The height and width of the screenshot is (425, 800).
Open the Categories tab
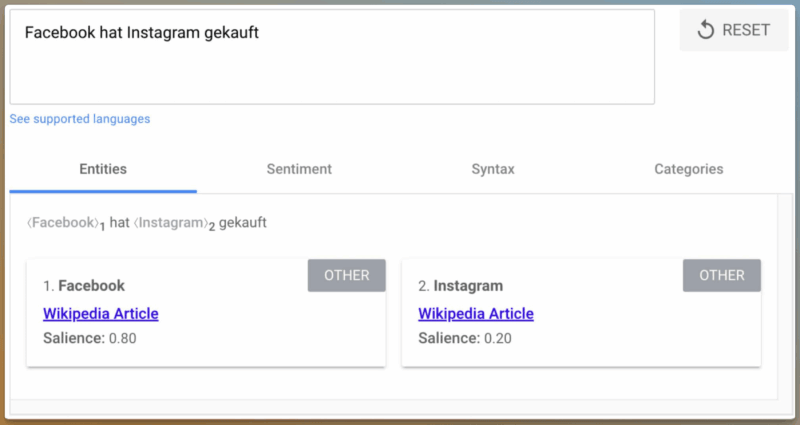pos(689,169)
